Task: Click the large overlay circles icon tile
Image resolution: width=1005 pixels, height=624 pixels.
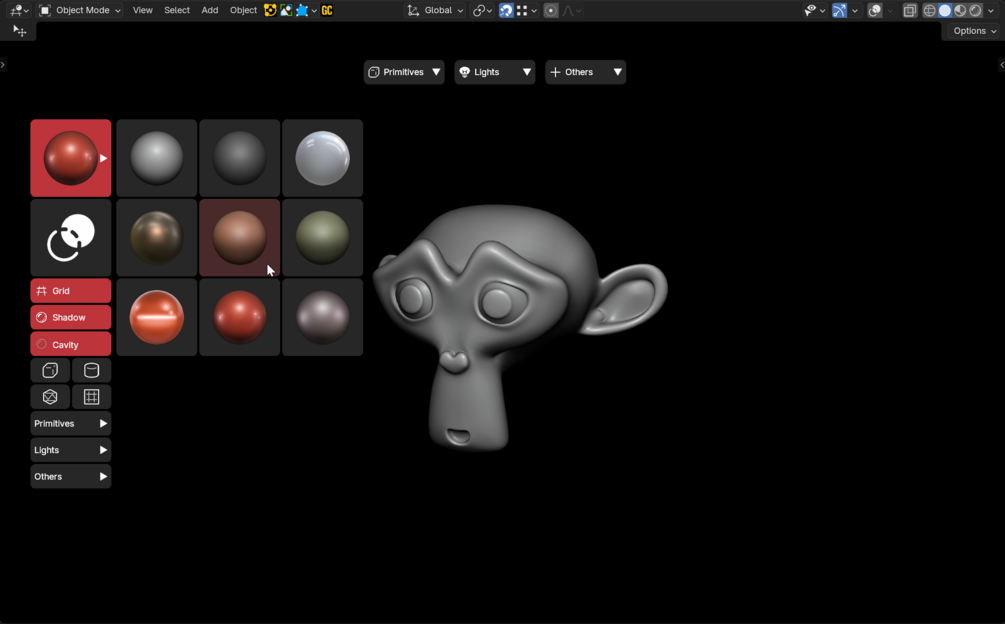Action: point(71,238)
